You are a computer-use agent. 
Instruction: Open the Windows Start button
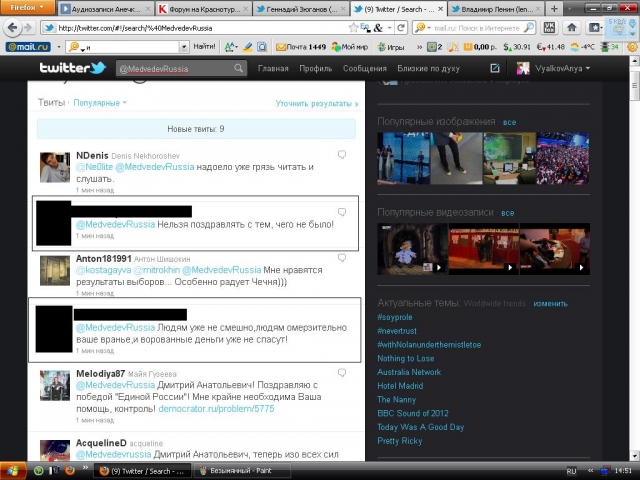coord(13,471)
